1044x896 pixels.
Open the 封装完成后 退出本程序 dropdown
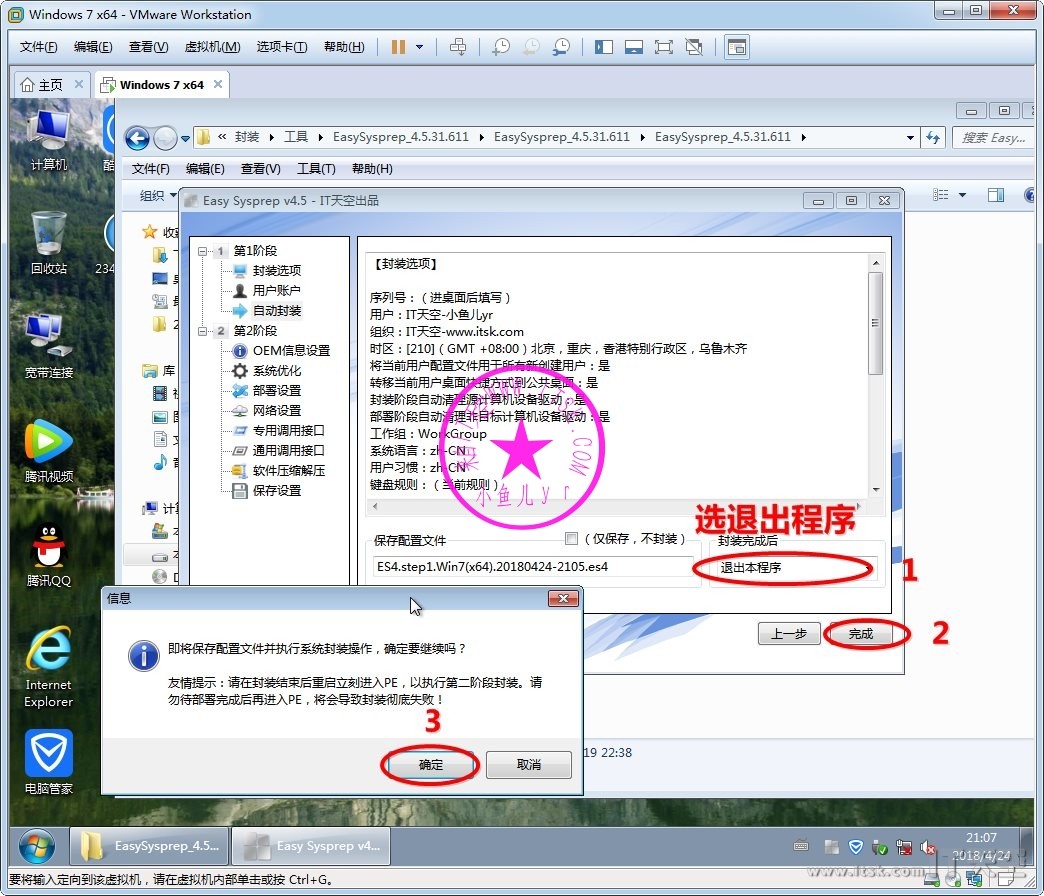793,567
